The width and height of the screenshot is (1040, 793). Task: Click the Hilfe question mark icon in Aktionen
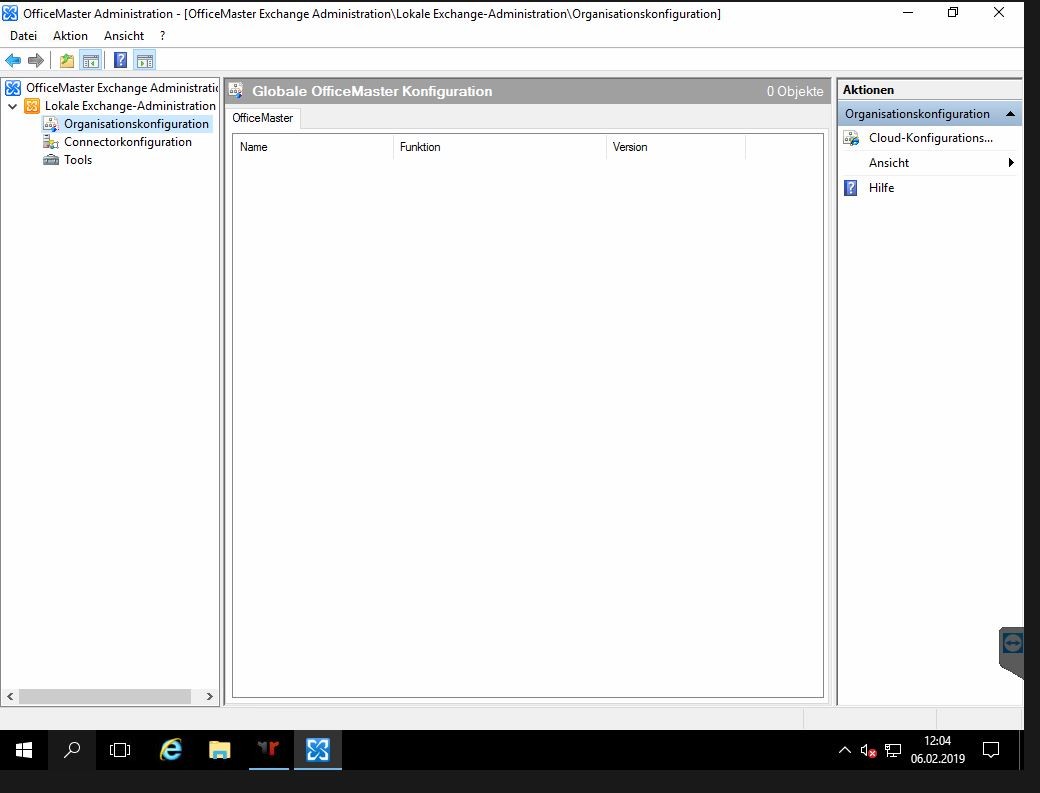851,188
